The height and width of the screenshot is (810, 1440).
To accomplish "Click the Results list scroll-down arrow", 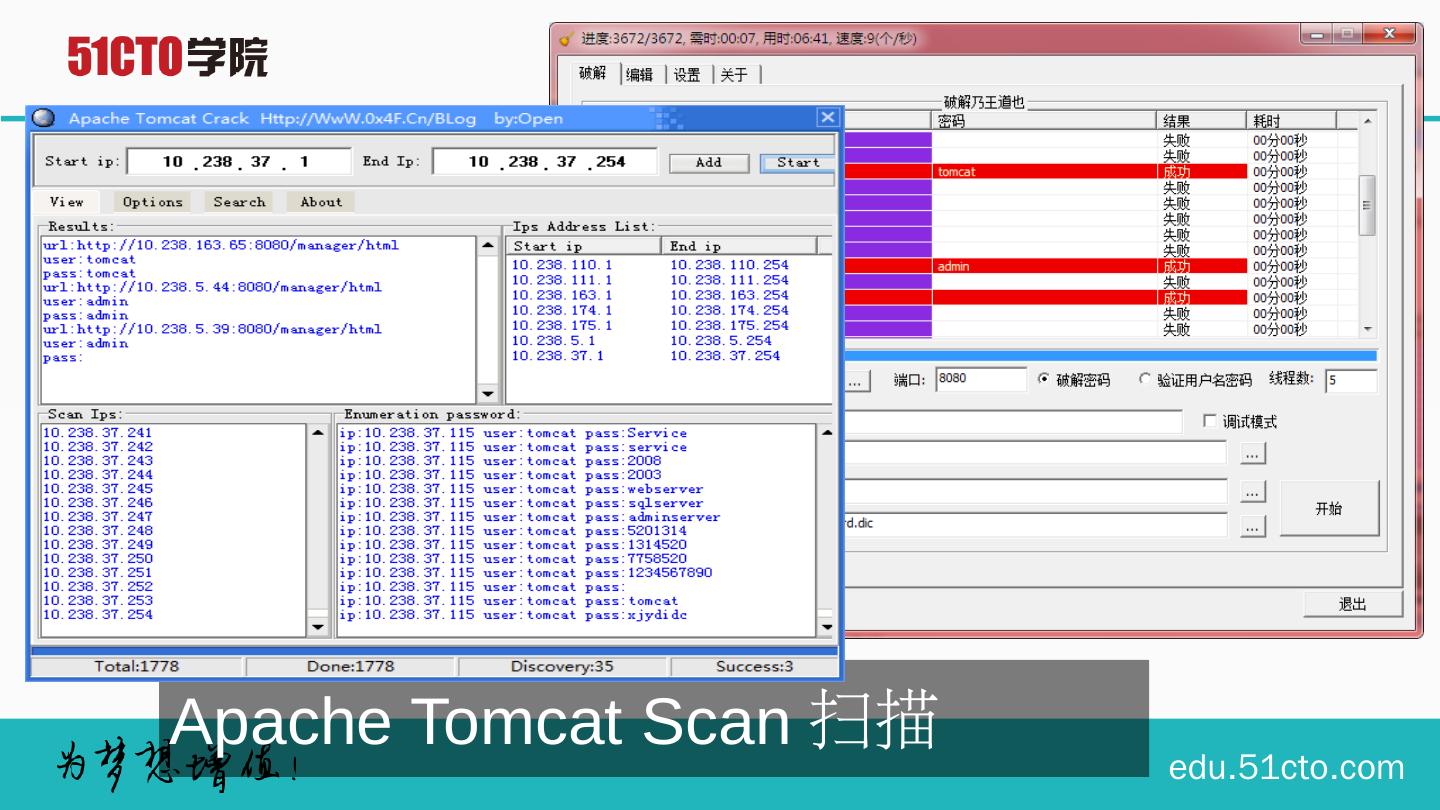I will coord(487,394).
